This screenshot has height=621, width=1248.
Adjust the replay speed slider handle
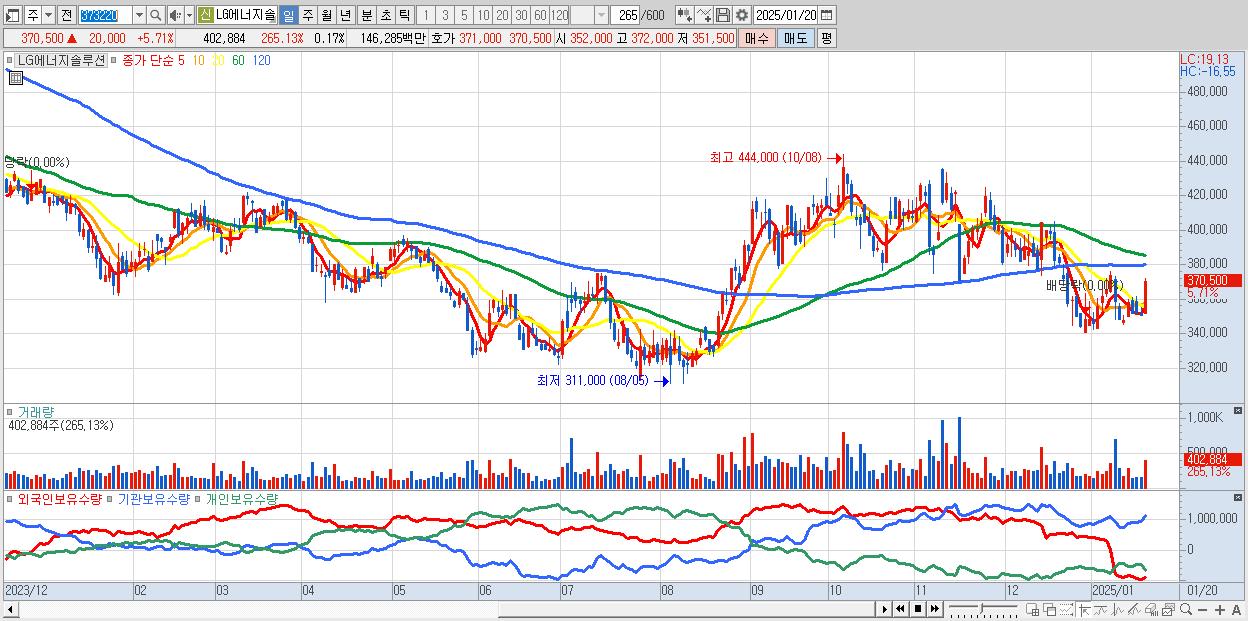982,608
